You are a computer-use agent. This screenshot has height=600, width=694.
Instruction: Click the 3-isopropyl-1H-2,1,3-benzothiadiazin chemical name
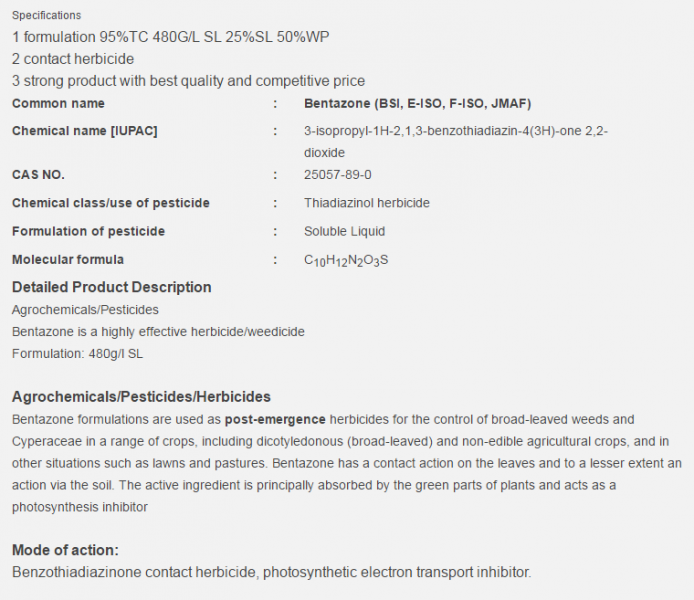(456, 142)
